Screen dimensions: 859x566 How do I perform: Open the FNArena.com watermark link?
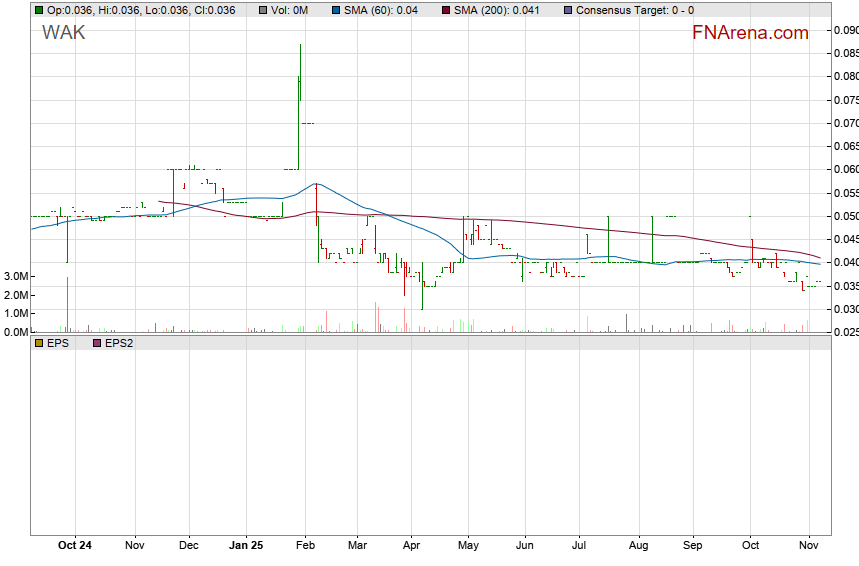[750, 33]
